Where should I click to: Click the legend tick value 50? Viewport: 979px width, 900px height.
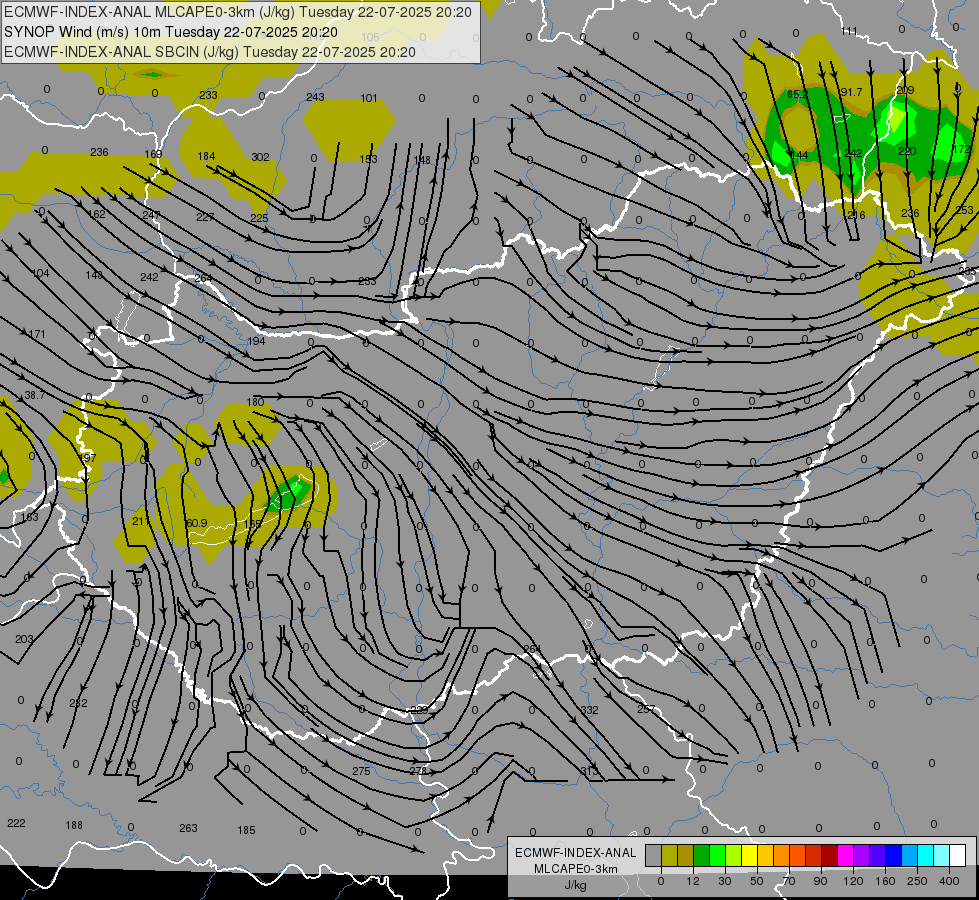757,881
